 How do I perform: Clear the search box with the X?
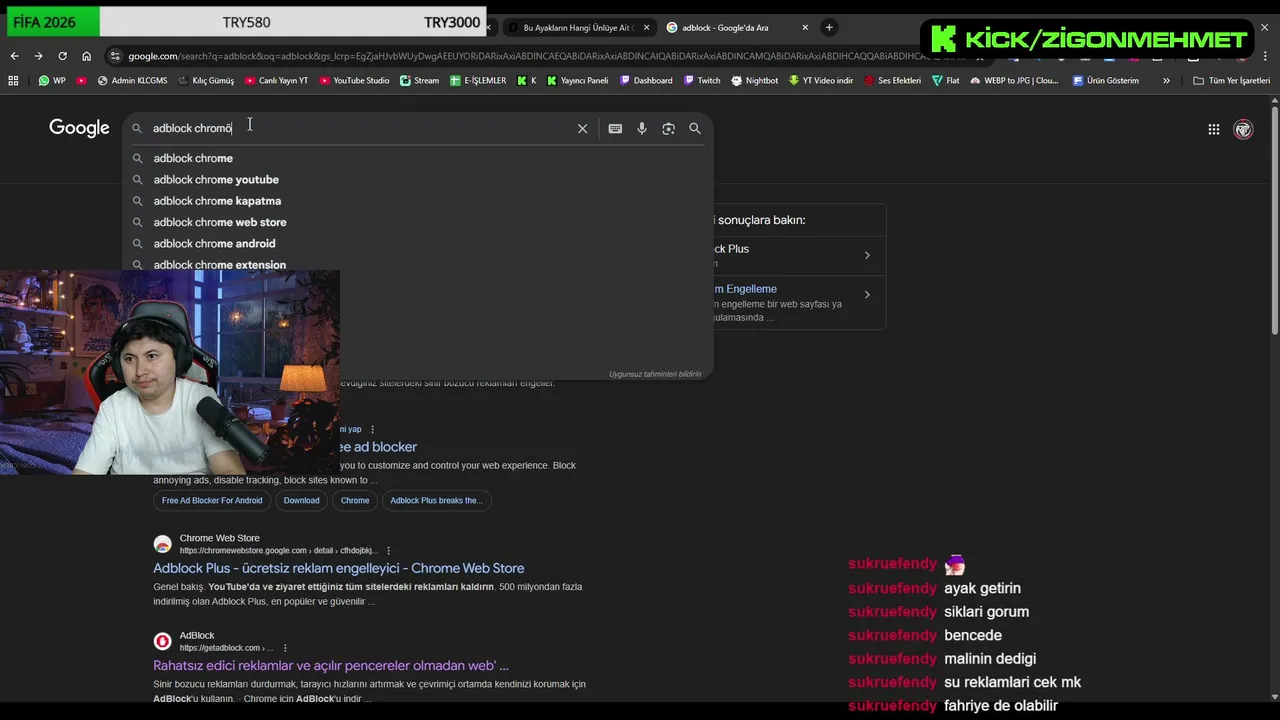click(x=582, y=128)
